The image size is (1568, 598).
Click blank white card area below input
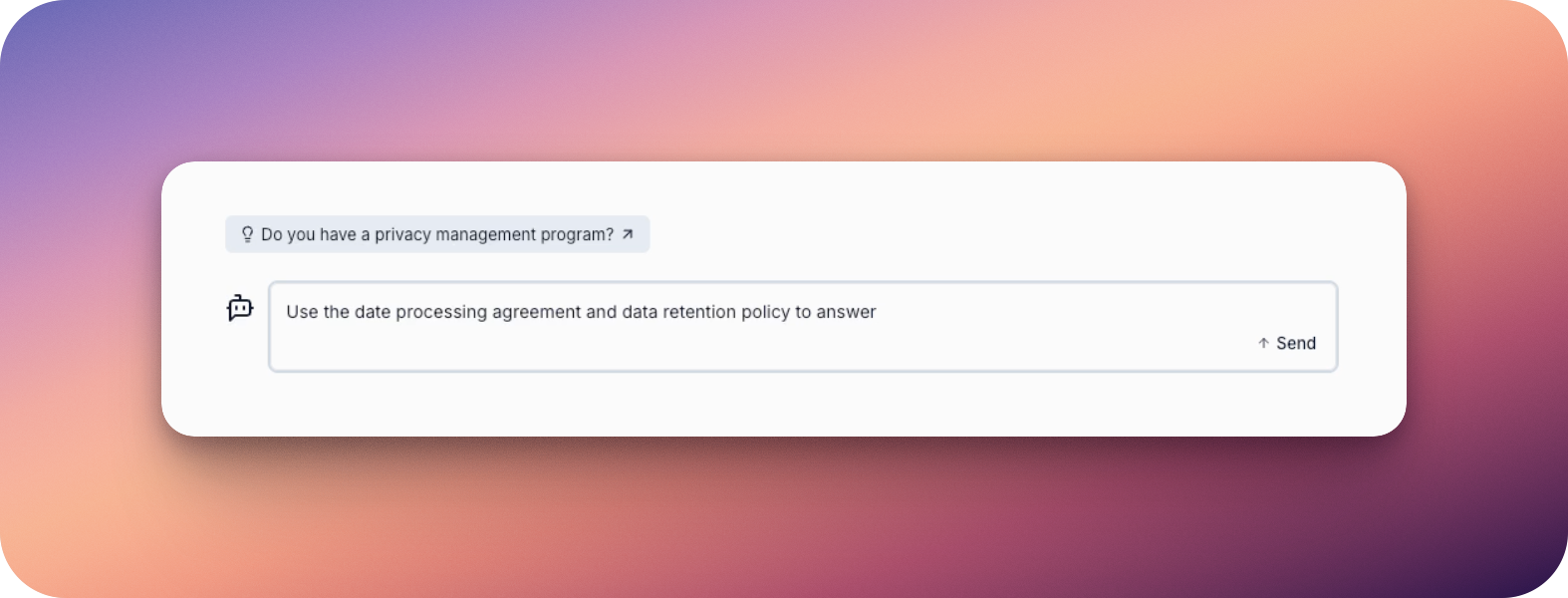[783, 404]
